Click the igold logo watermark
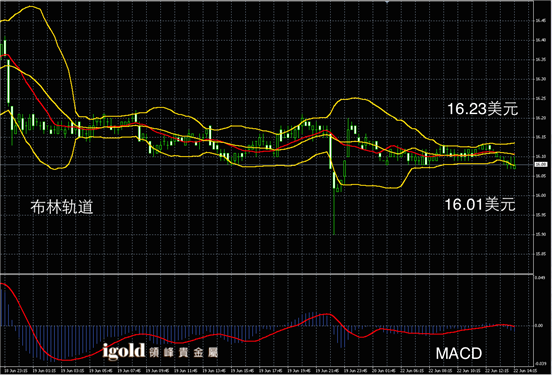Screen dimensions: 552x375 [124, 351]
